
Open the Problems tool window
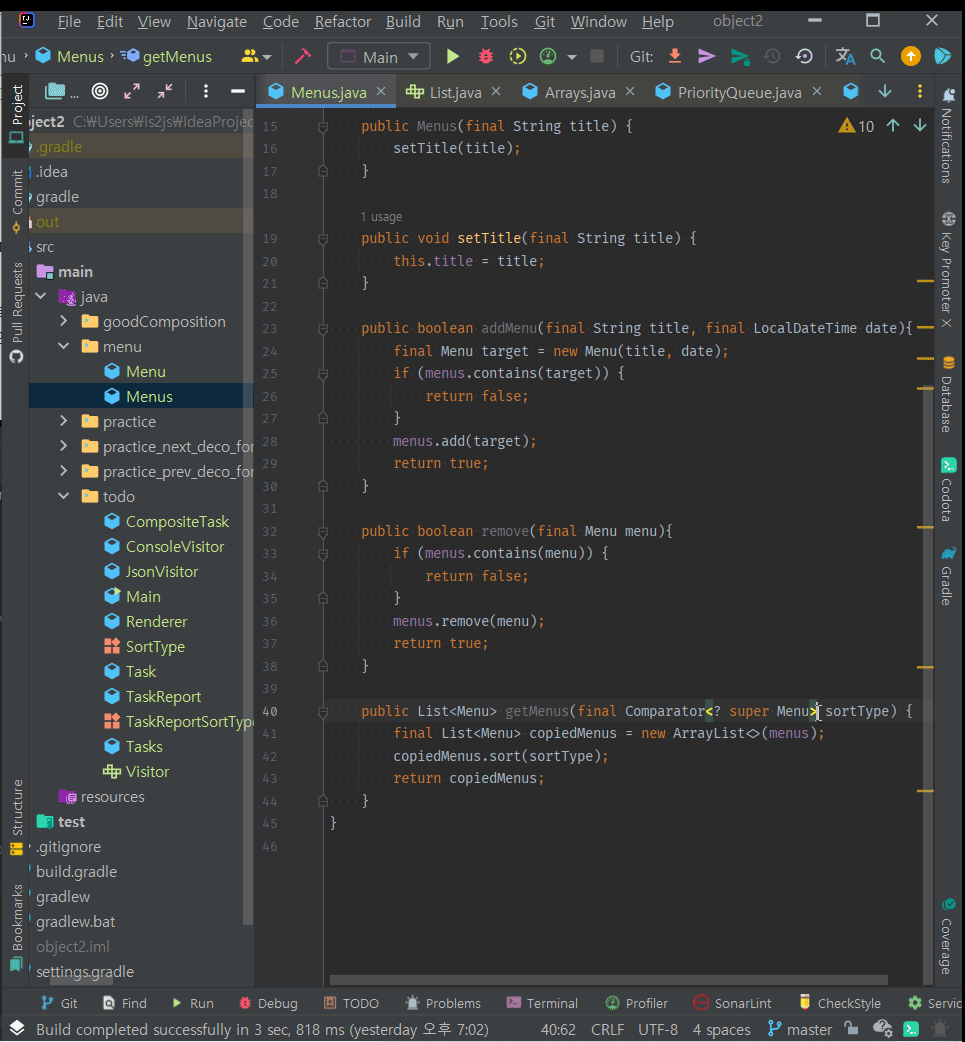pyautogui.click(x=443, y=1003)
